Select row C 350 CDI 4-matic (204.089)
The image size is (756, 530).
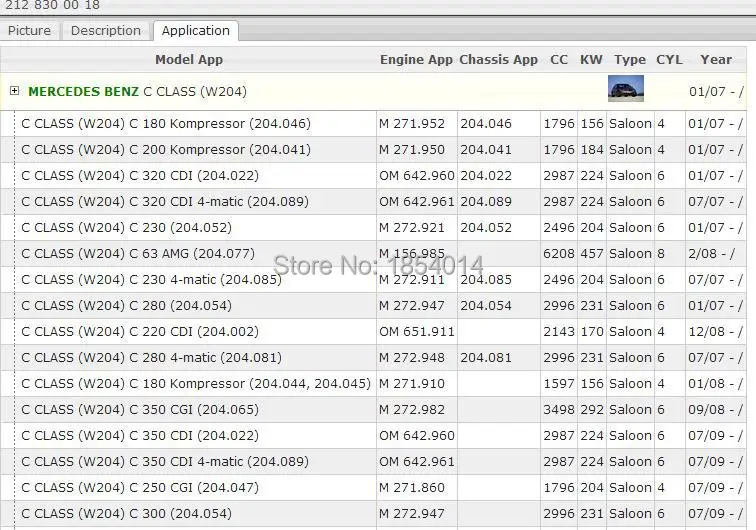(x=374, y=462)
